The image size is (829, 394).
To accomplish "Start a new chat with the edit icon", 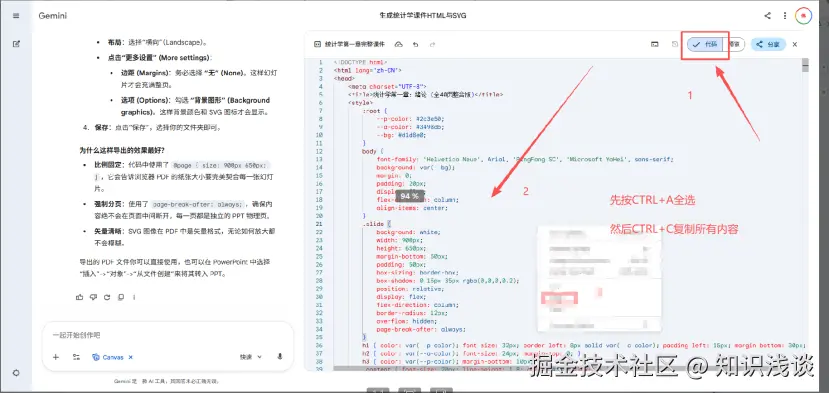I will 16,43.
